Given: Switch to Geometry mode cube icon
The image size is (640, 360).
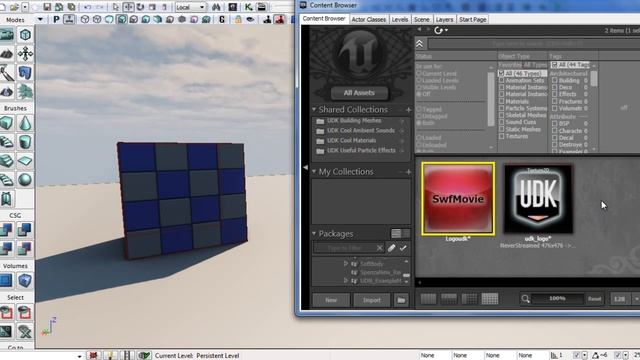Looking at the screenshot, I should (x=25, y=35).
